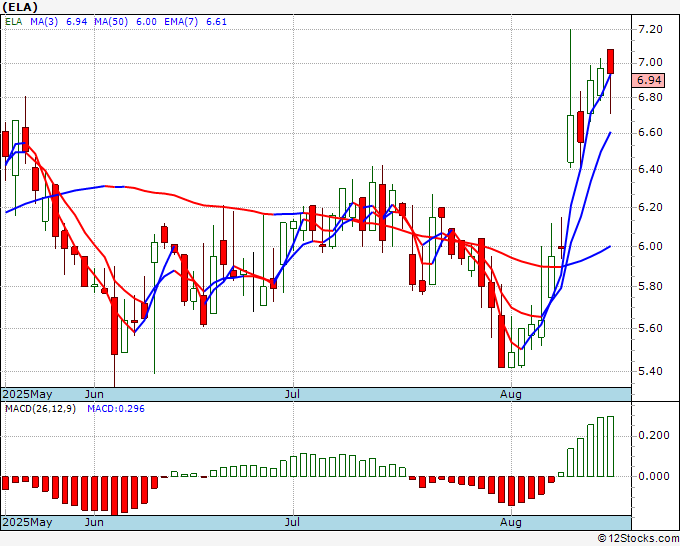The image size is (680, 546).
Task: Click the MACD:0.296 value label
Action: (x=116, y=409)
